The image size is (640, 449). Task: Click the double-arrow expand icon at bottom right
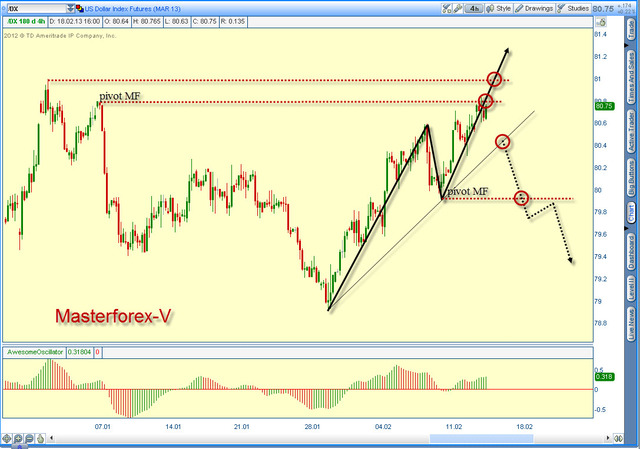618,438
